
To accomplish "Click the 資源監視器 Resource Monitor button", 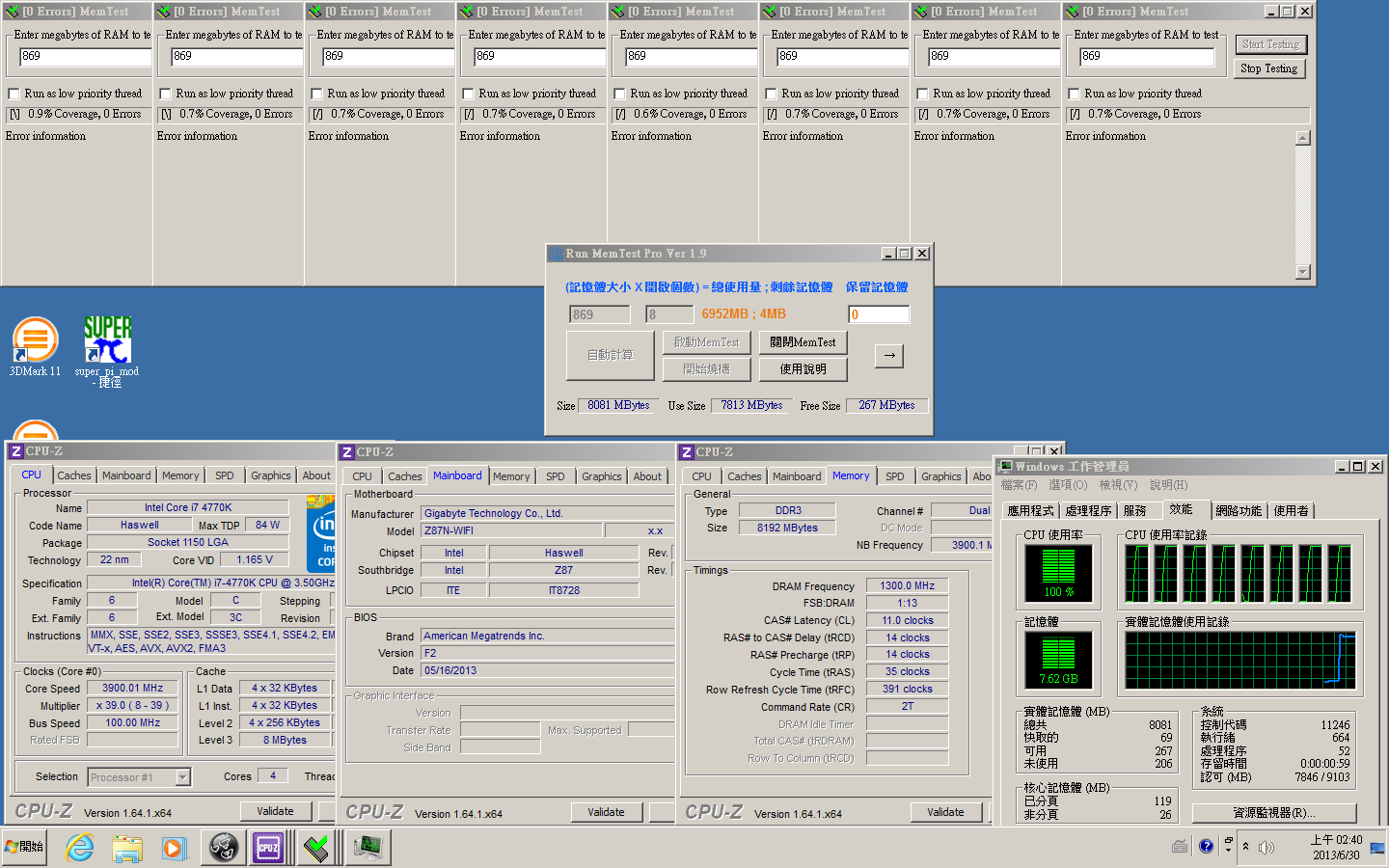I will (1273, 813).
